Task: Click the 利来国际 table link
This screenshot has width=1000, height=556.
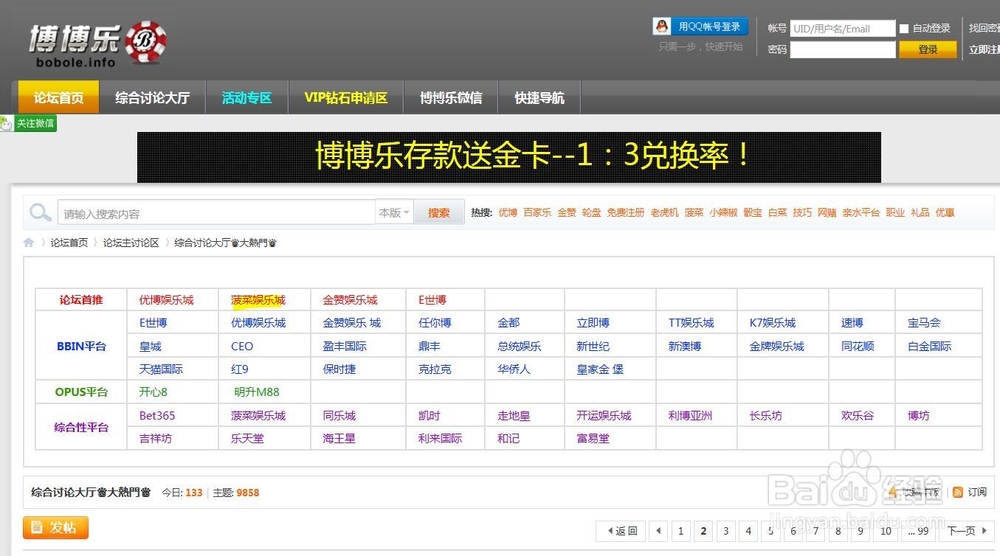Action: (x=440, y=439)
